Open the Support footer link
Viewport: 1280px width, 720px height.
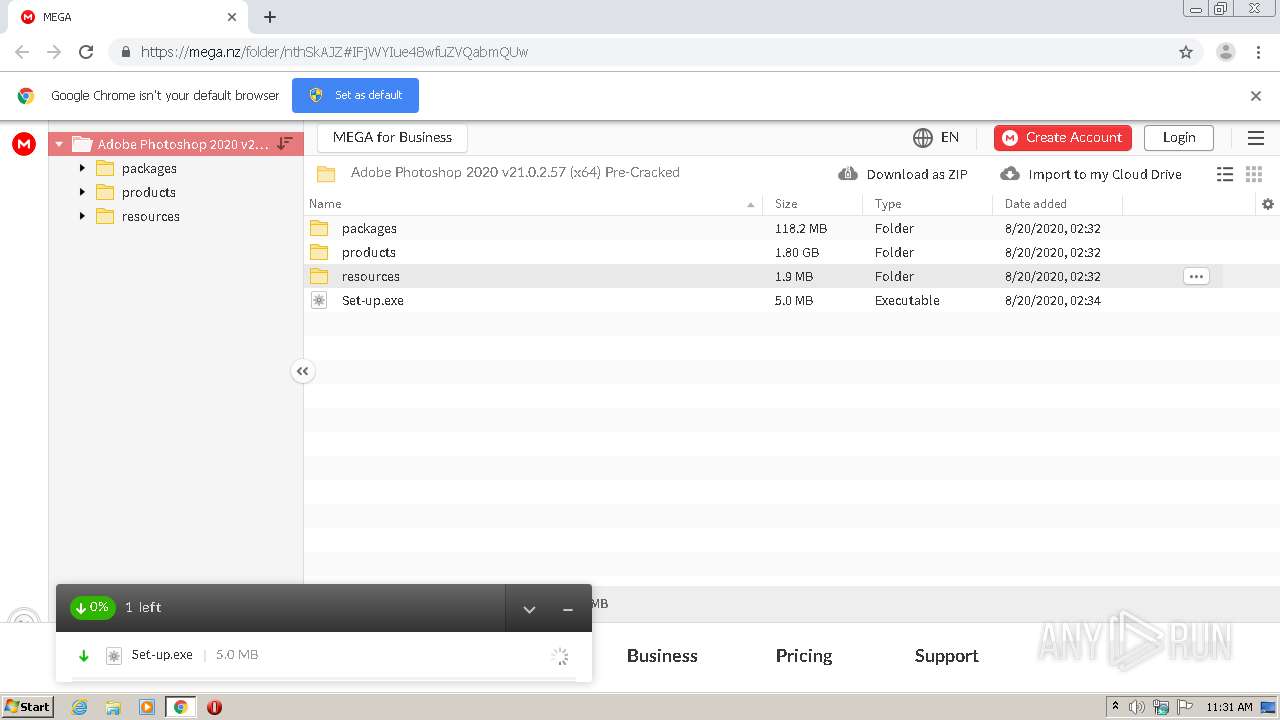pos(946,656)
